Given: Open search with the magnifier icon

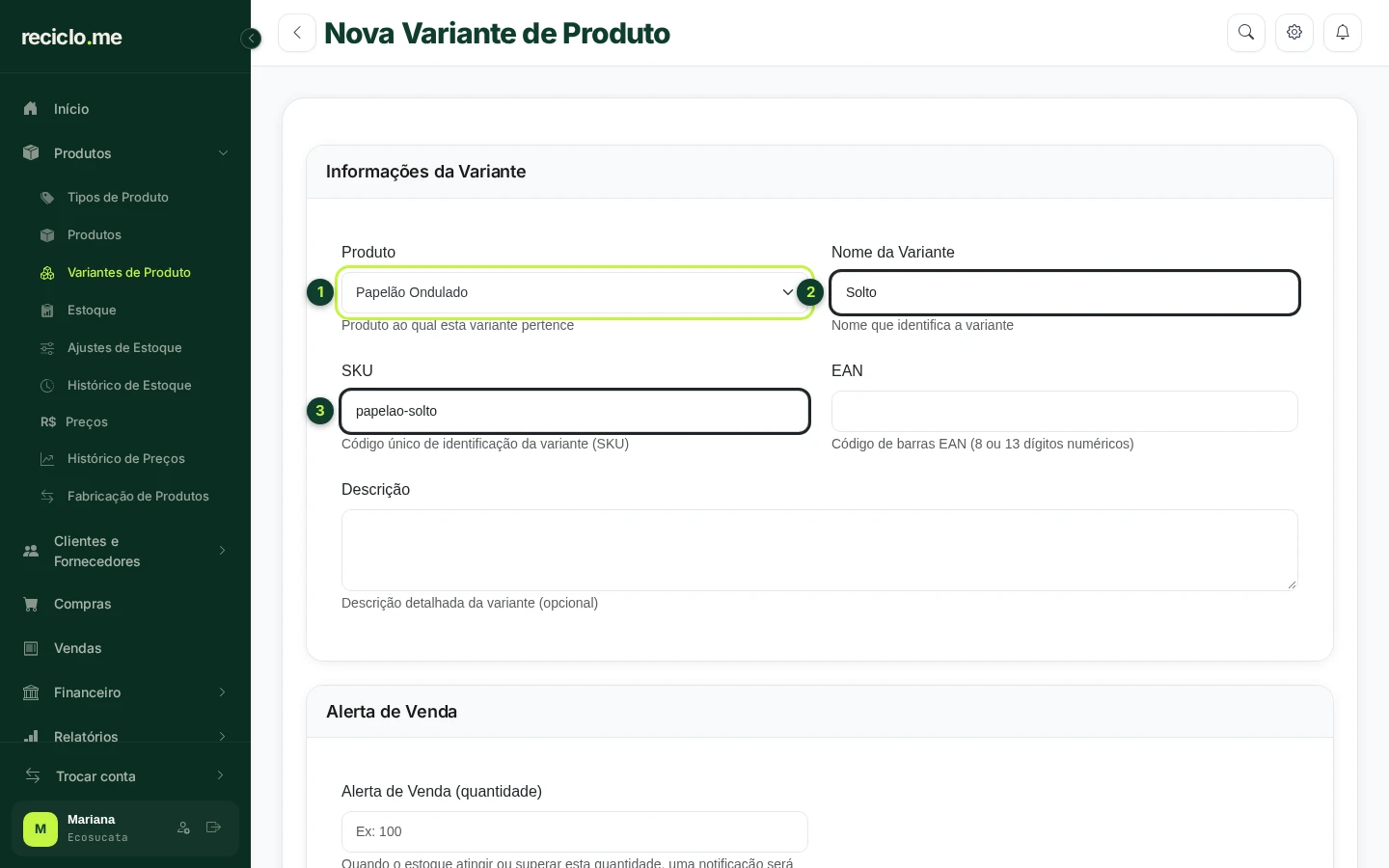Looking at the screenshot, I should pos(1246,33).
